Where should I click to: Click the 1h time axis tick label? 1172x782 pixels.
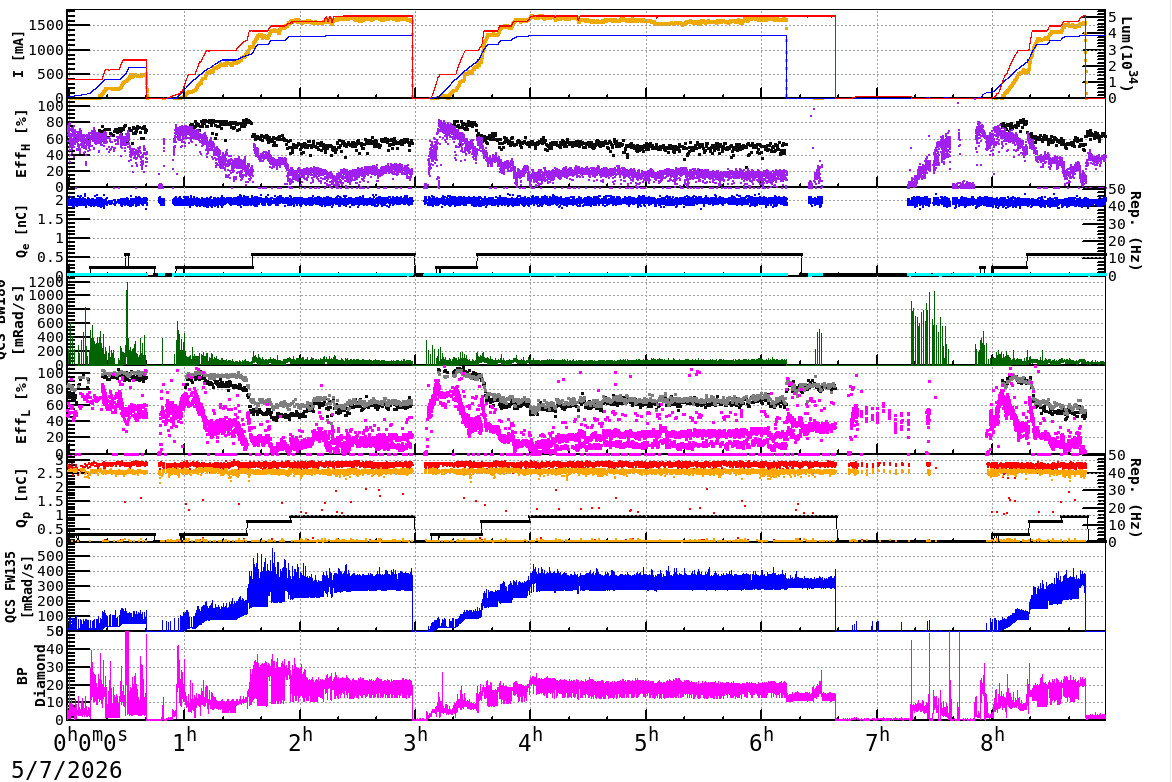point(184,740)
